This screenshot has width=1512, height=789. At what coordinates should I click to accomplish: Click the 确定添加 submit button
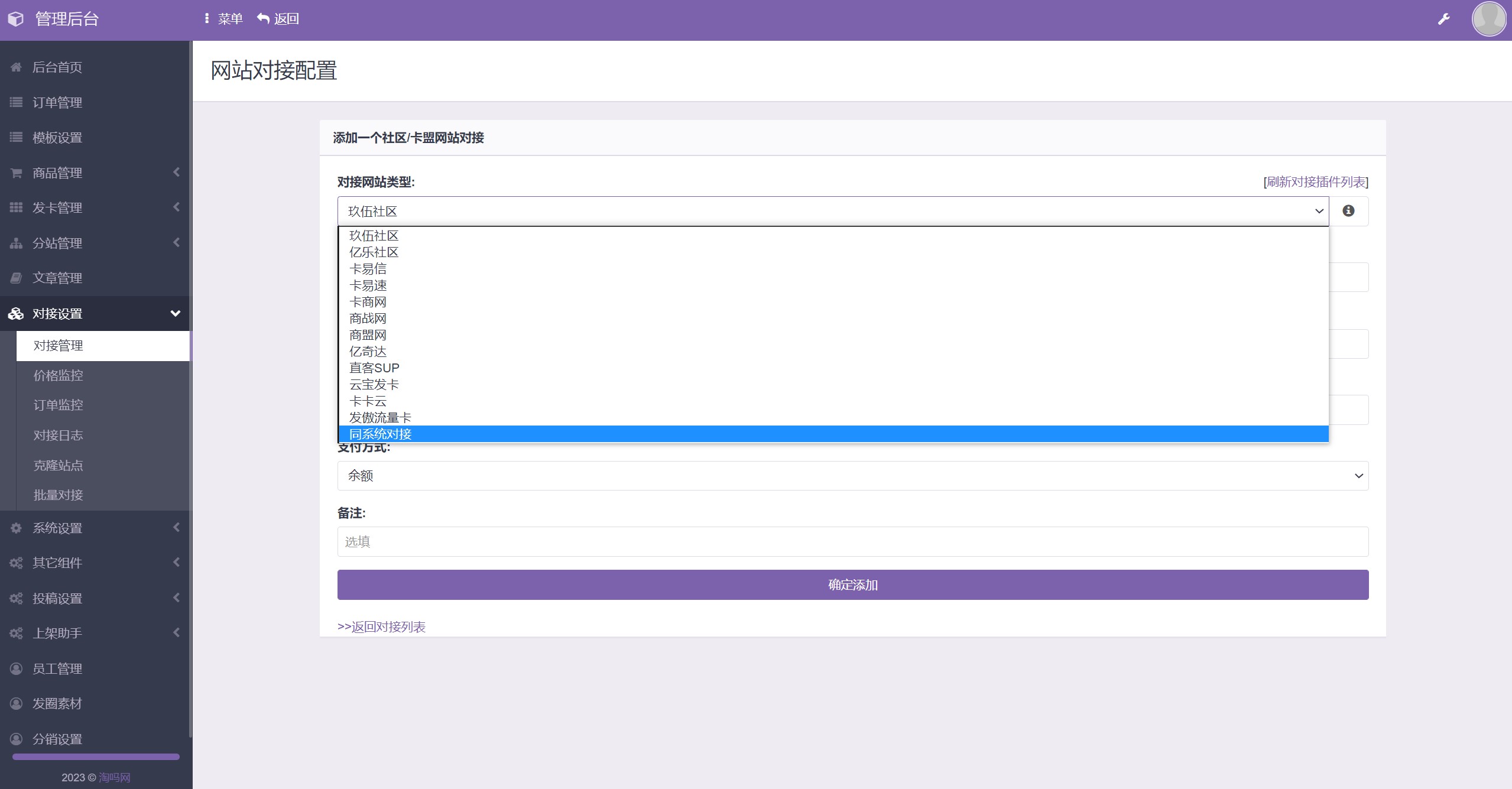[852, 585]
